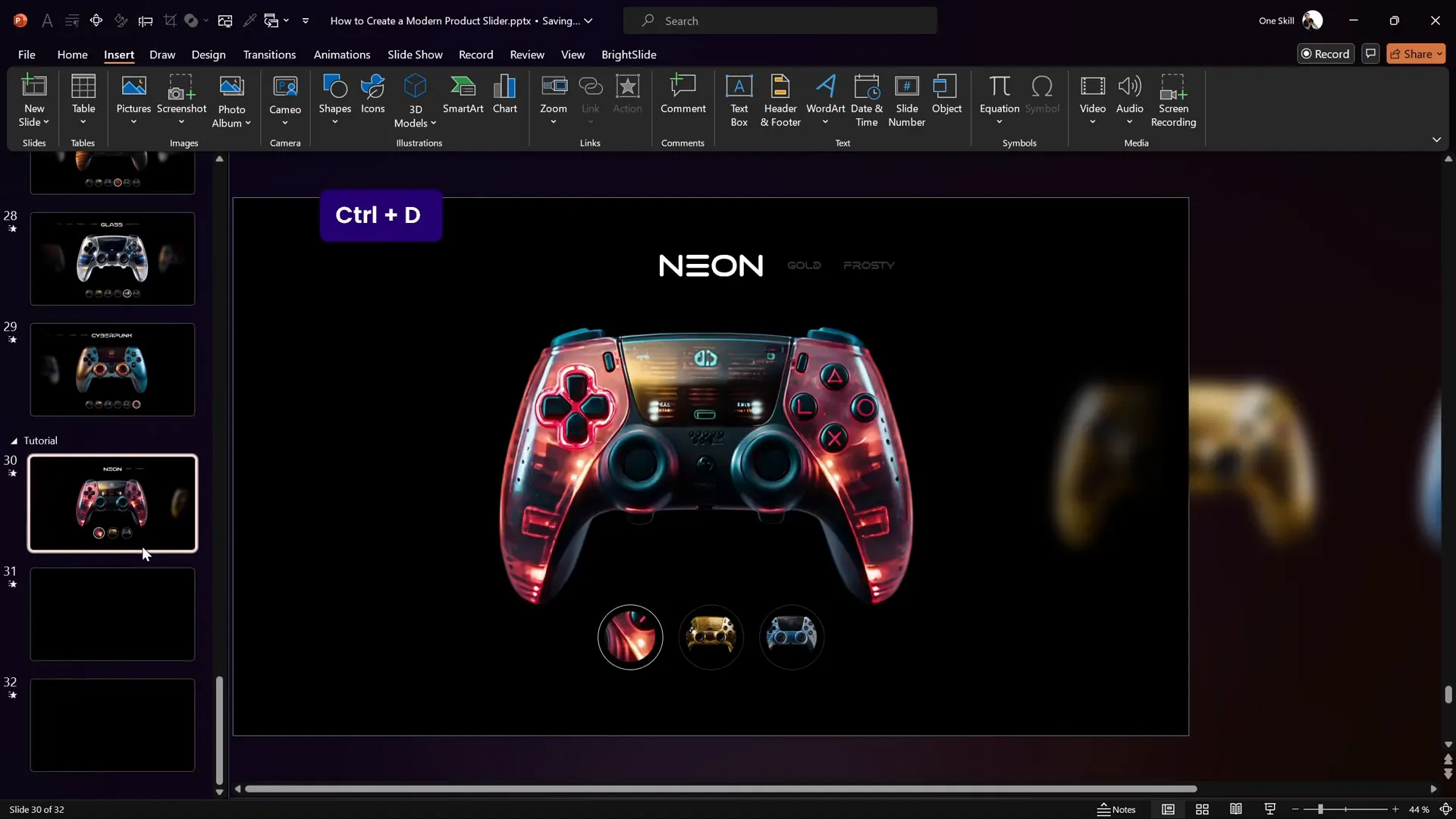Toggle the Notes pane

(1116, 809)
